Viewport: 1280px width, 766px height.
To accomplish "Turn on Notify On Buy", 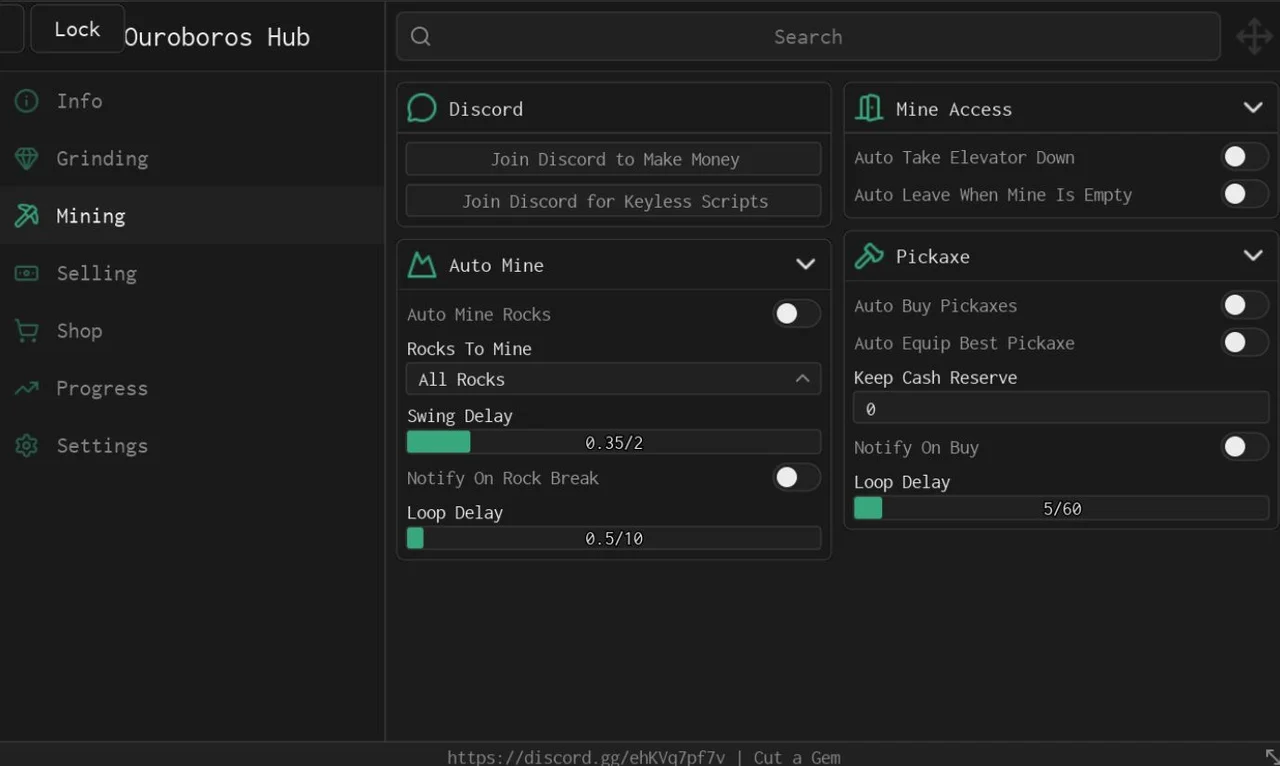I will 1245,447.
